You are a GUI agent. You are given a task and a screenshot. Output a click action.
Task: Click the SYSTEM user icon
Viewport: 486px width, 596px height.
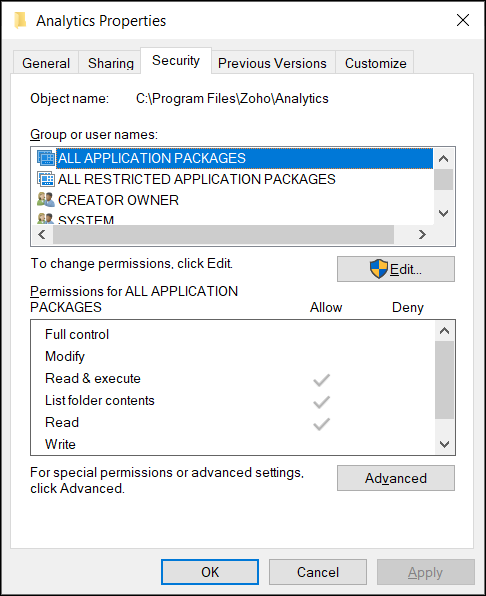46,218
